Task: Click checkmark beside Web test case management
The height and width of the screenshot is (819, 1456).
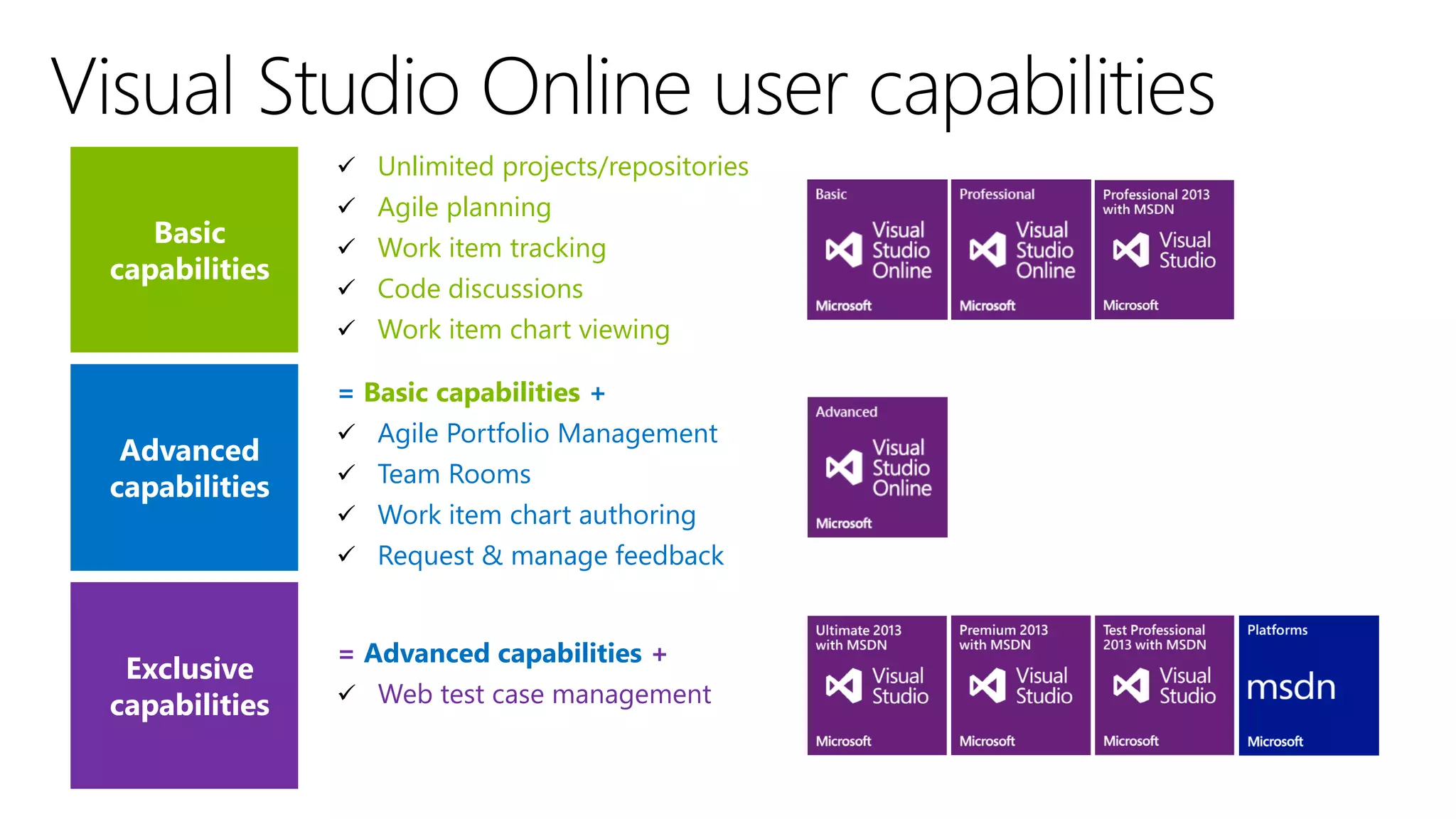Action: coord(346,693)
